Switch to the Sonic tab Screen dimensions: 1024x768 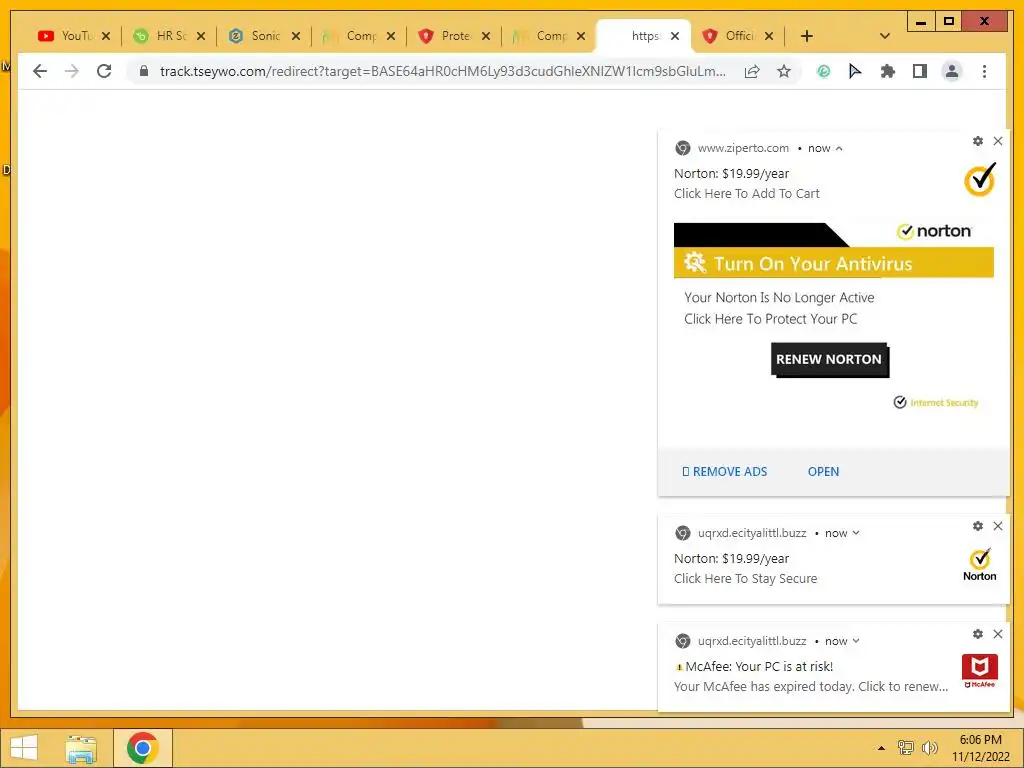point(256,36)
